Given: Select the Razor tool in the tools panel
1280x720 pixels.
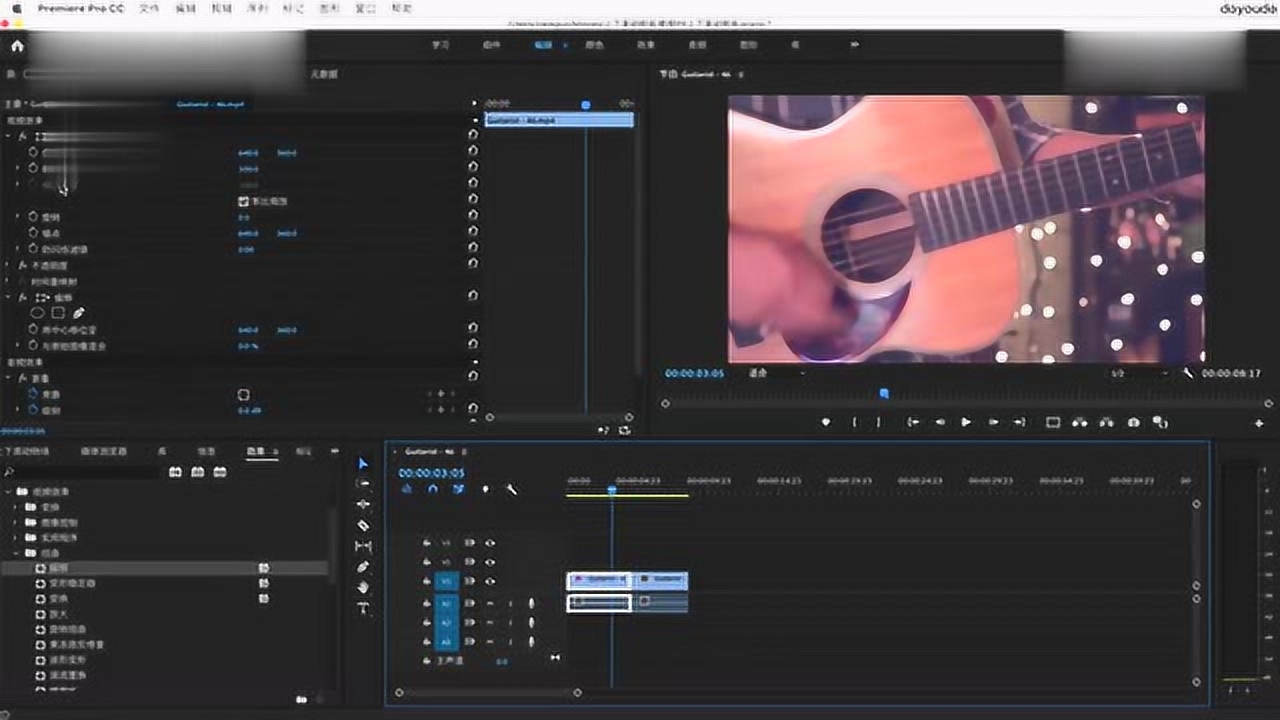Looking at the screenshot, I should pos(363,525).
